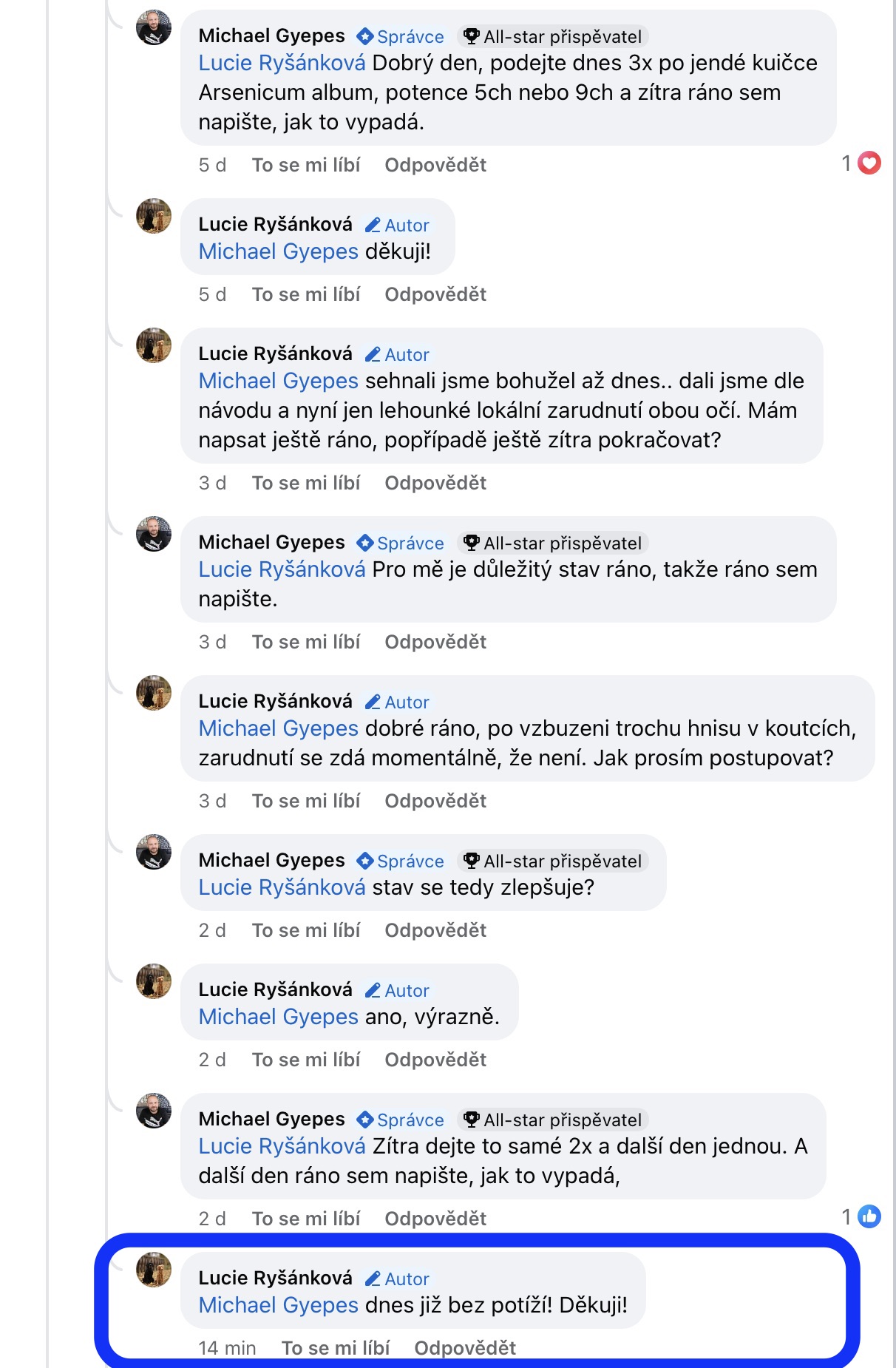
Task: Click the All-star přispěvatel badge on the 'Zítra dejte' comment
Action: point(552,1120)
